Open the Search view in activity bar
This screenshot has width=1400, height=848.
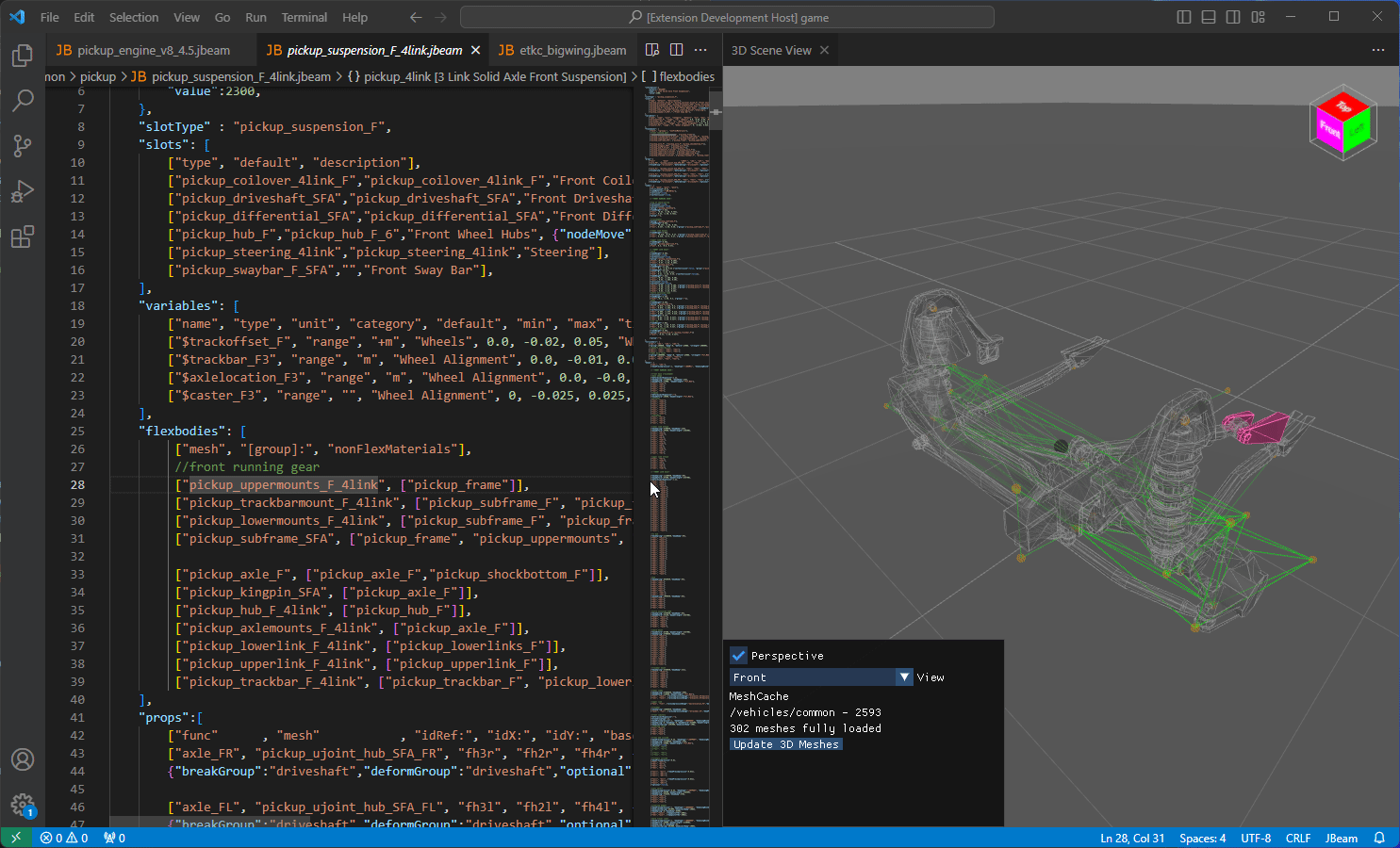tap(23, 100)
